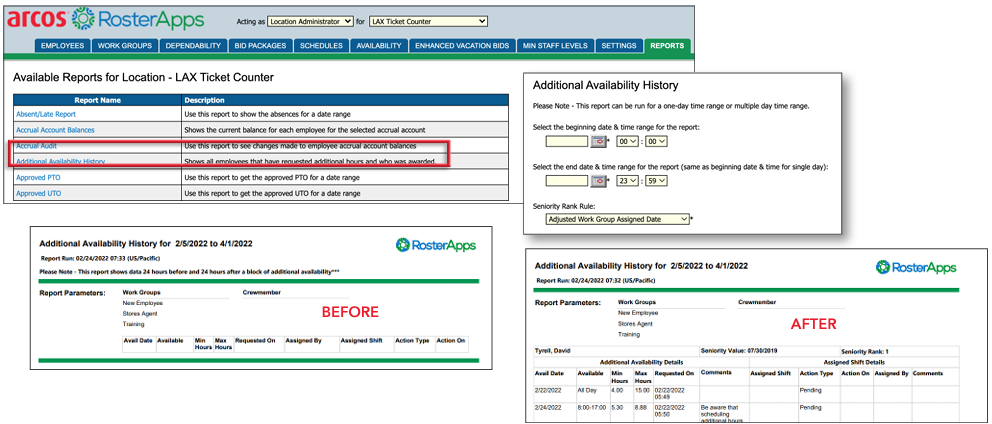Click the Report Name column header
The height and width of the screenshot is (424, 992).
[x=97, y=100]
